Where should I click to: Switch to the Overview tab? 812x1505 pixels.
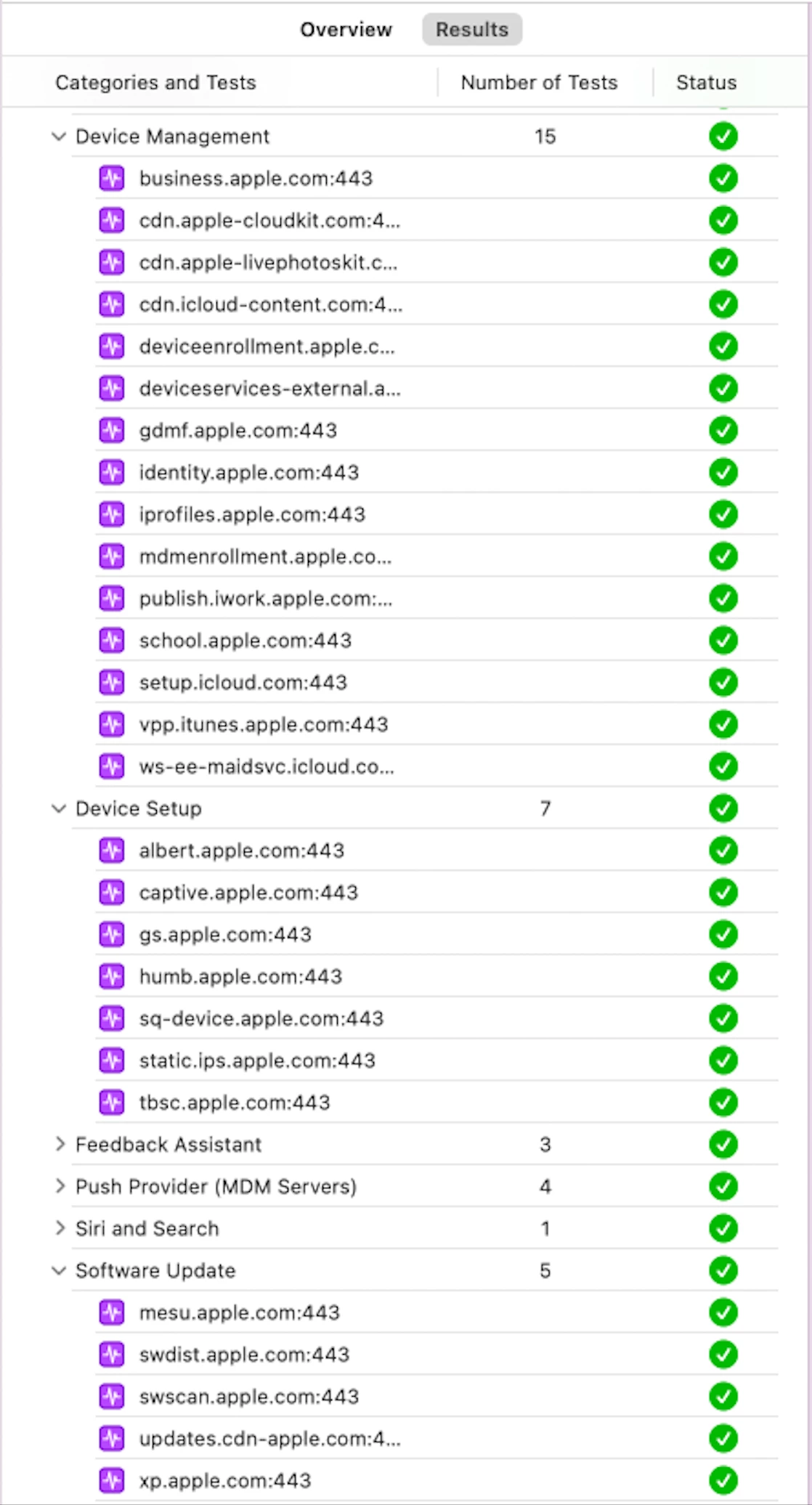(x=346, y=30)
